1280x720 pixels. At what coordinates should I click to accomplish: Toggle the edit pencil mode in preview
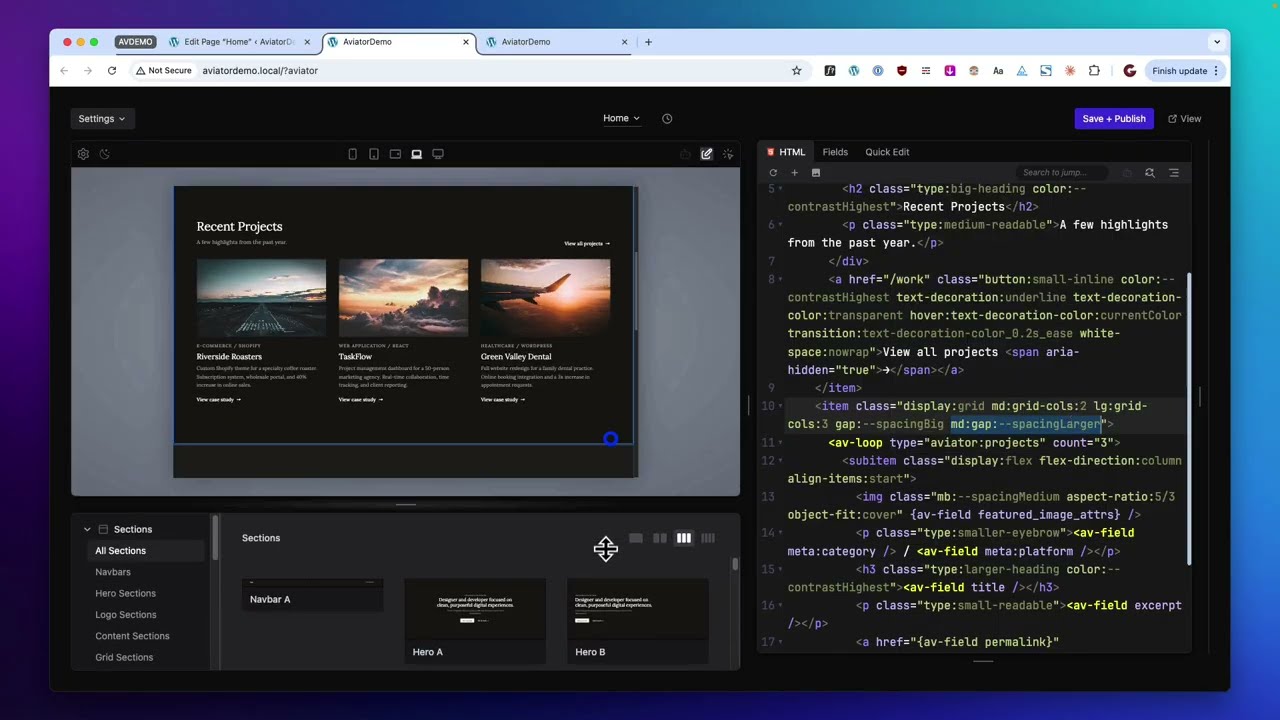coord(706,154)
